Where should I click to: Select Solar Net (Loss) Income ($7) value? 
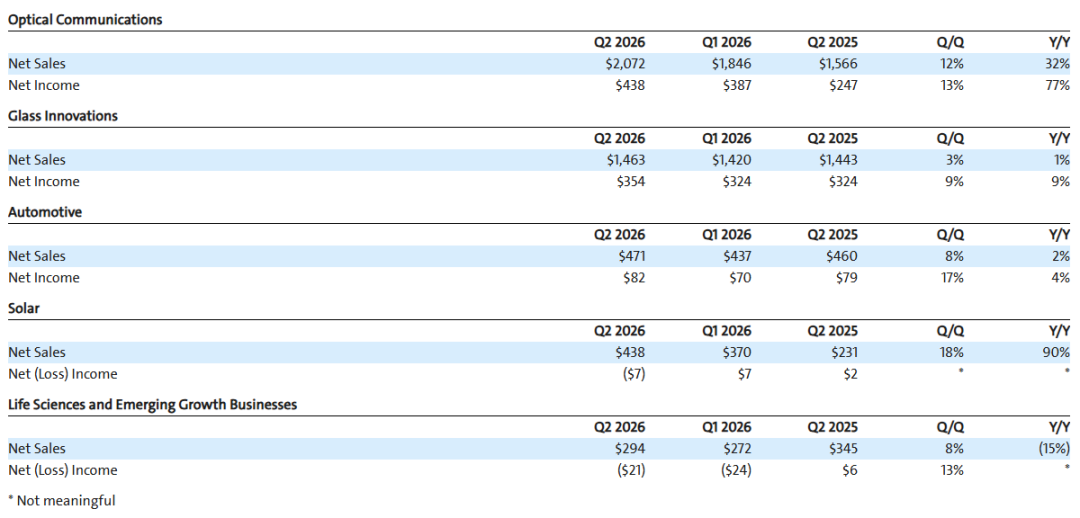click(632, 375)
